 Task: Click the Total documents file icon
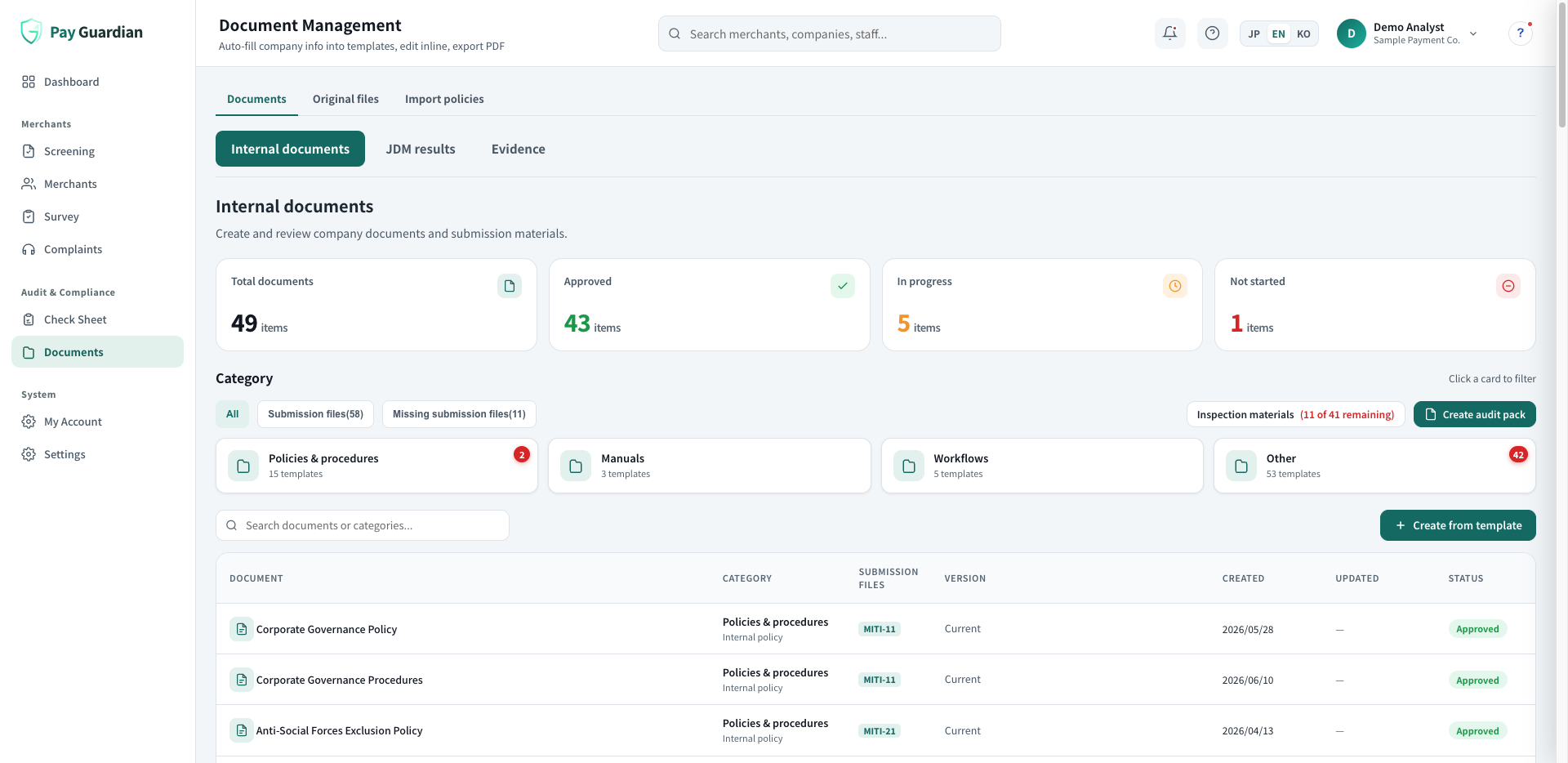pos(510,286)
